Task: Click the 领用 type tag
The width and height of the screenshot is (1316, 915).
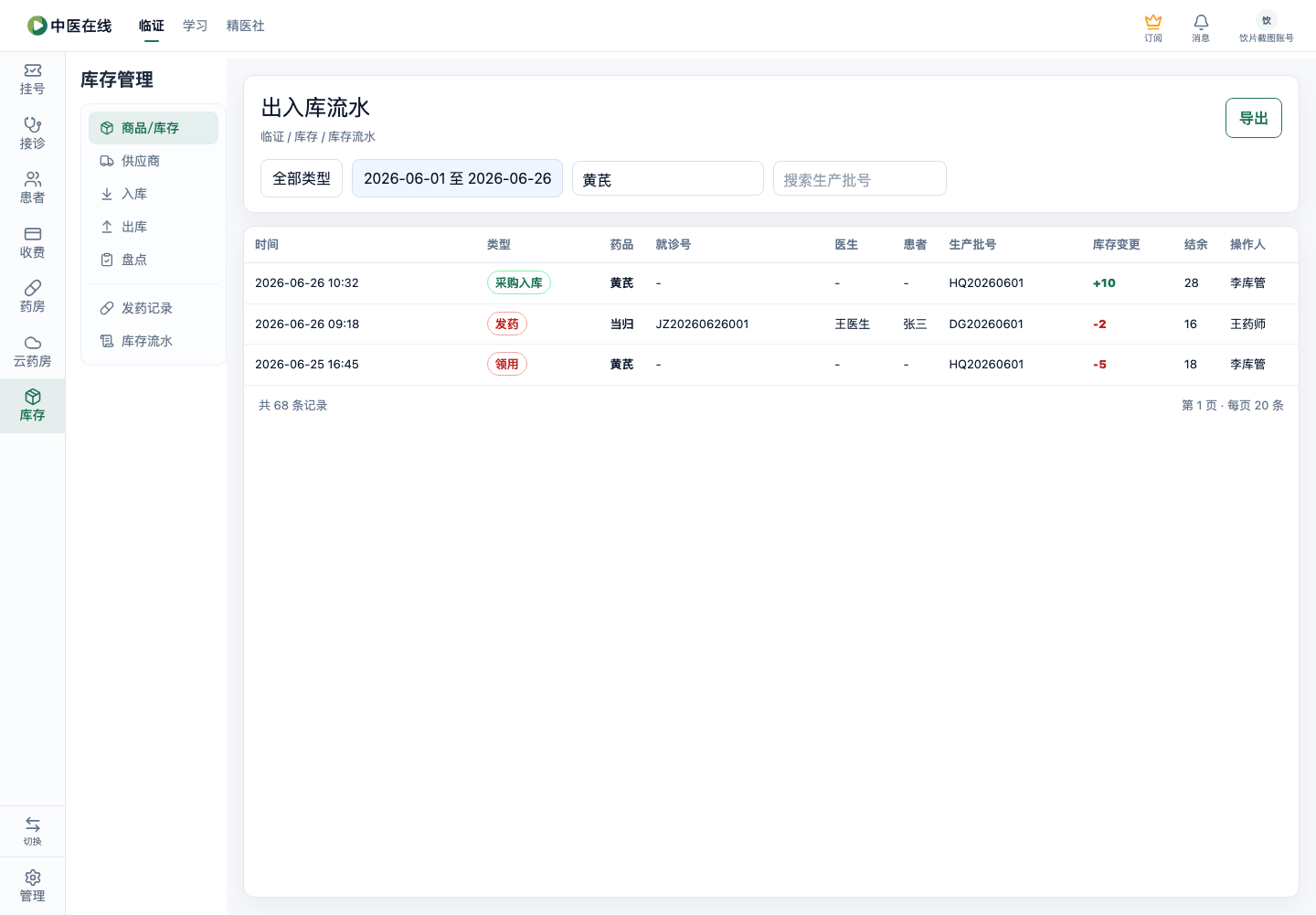Action: click(x=507, y=364)
